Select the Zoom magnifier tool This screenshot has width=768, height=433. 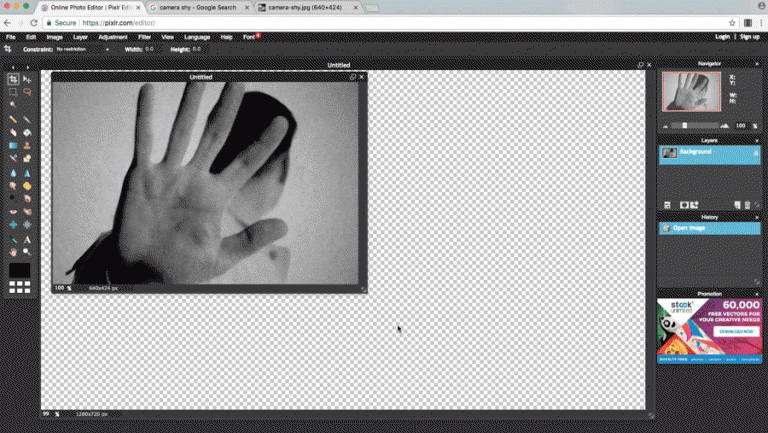pyautogui.click(x=27, y=252)
